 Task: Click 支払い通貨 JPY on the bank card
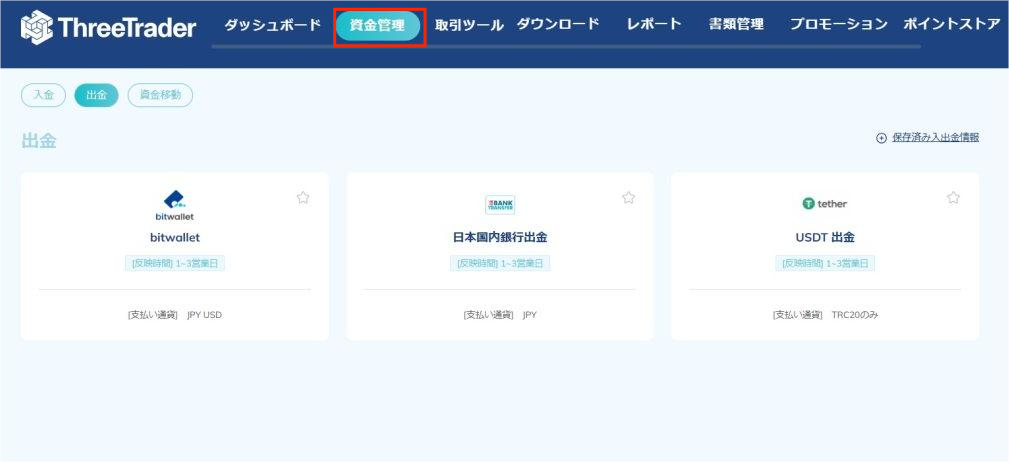click(x=500, y=315)
